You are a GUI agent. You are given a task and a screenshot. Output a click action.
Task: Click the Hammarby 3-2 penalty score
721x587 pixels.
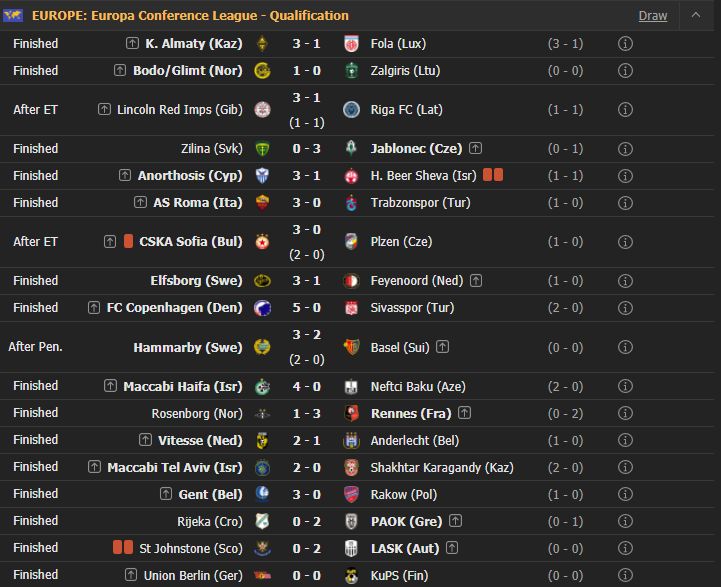307,335
